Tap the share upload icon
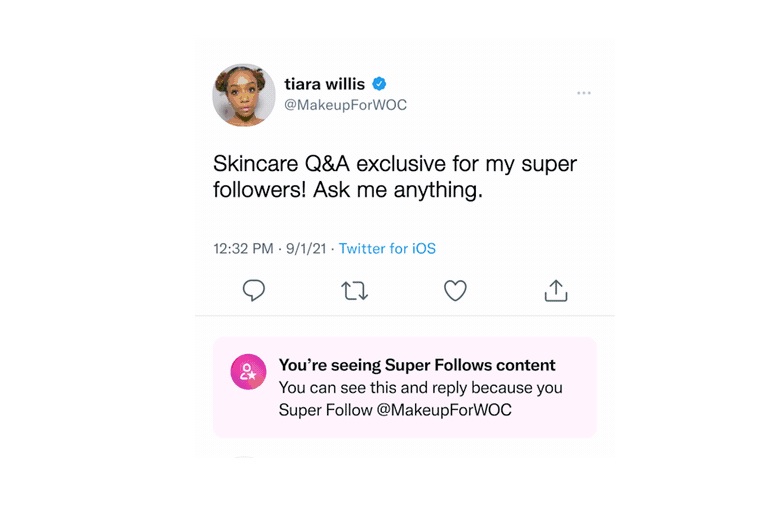This screenshot has height=519, width=759. (556, 290)
